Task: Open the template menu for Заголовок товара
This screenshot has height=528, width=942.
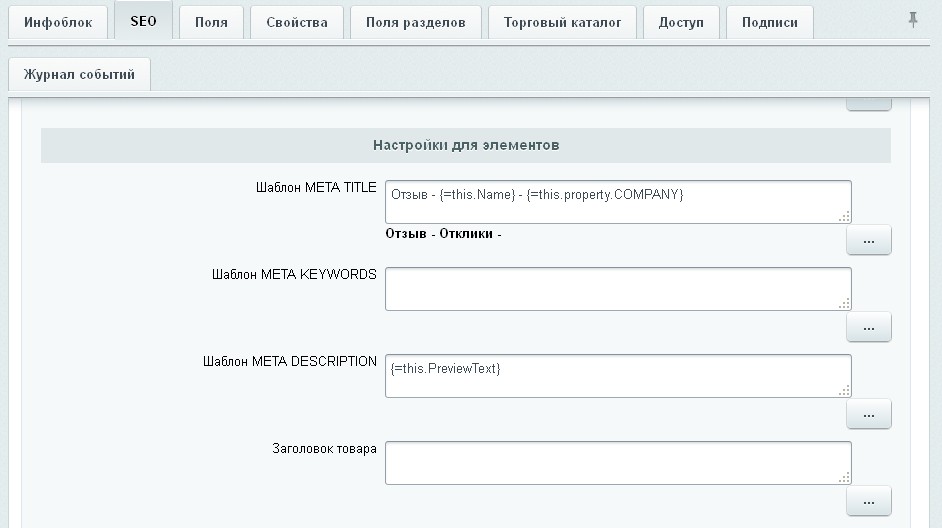Action: click(x=868, y=501)
